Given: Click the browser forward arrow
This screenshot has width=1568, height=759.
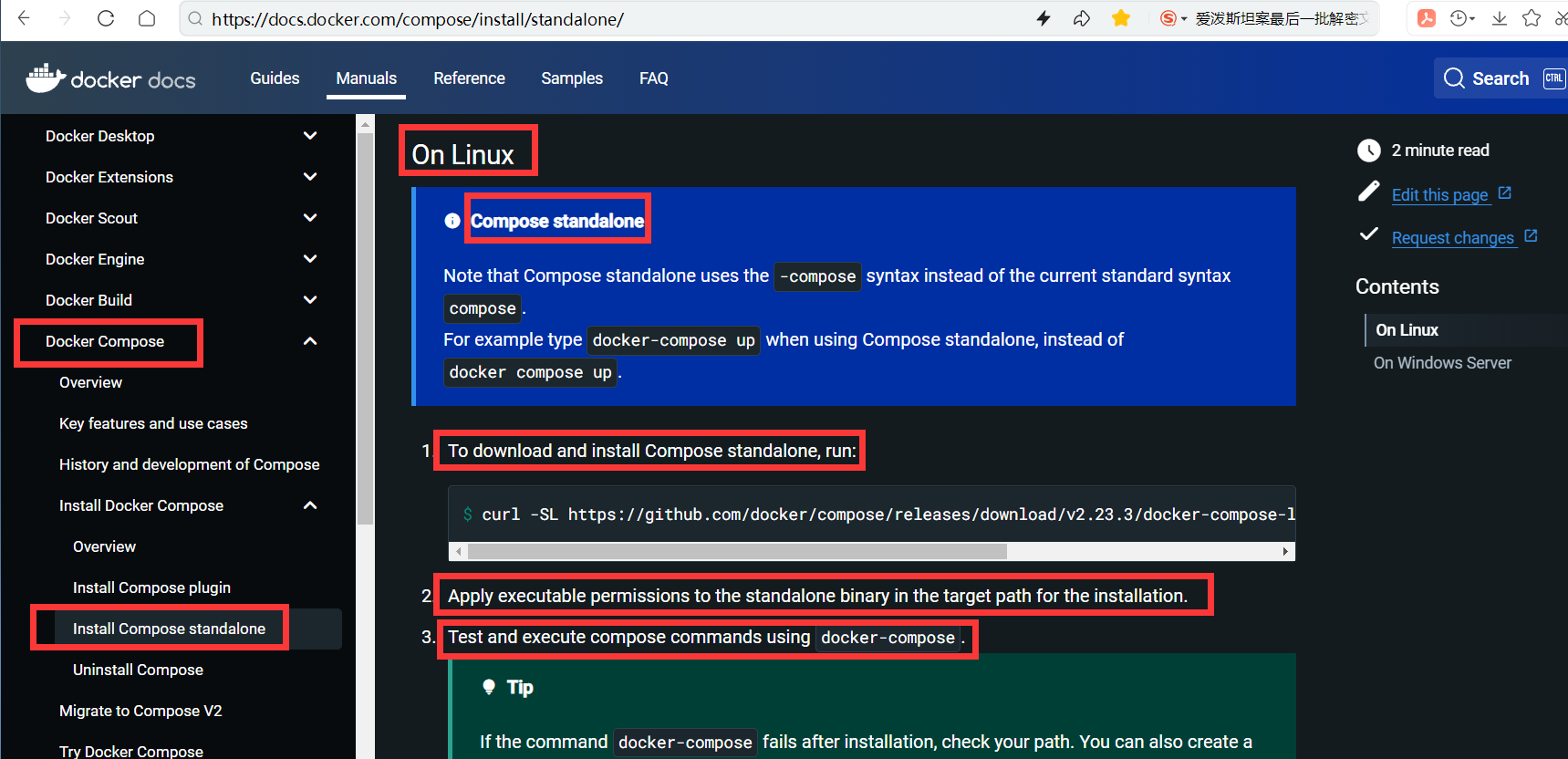Looking at the screenshot, I should coord(65,18).
